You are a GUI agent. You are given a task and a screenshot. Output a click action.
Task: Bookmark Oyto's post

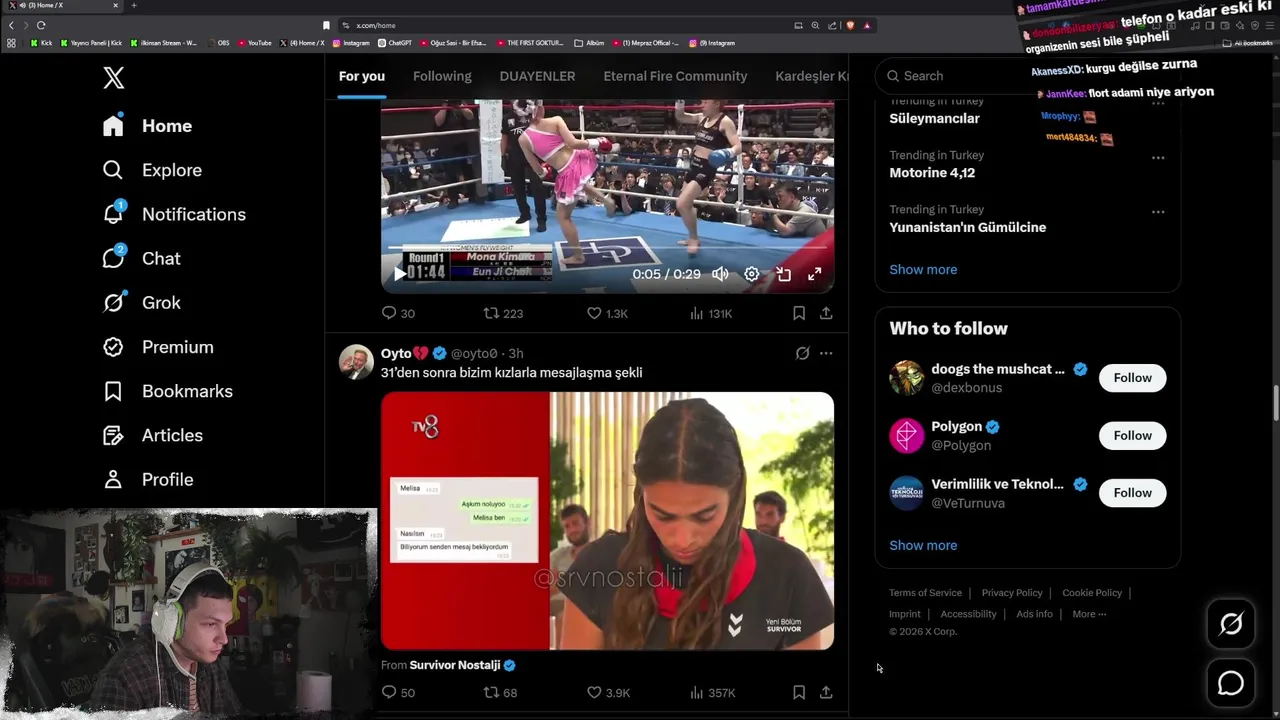pos(799,692)
